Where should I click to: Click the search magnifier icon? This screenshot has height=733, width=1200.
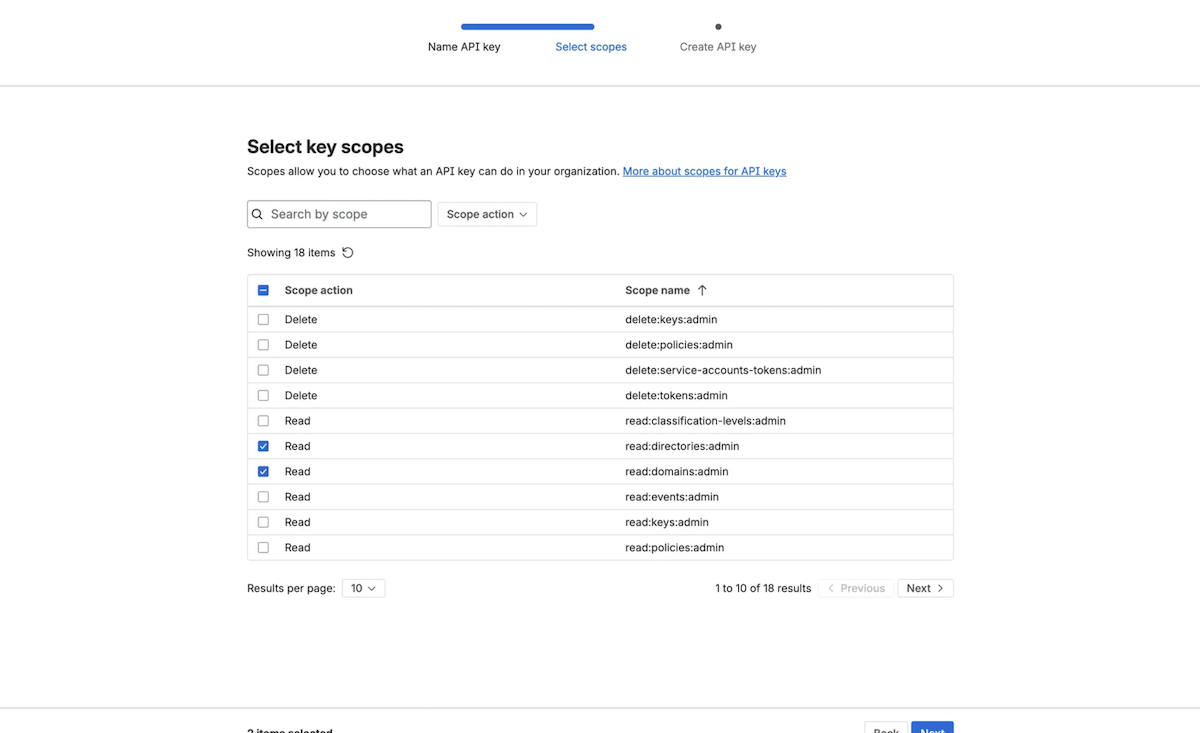point(258,214)
